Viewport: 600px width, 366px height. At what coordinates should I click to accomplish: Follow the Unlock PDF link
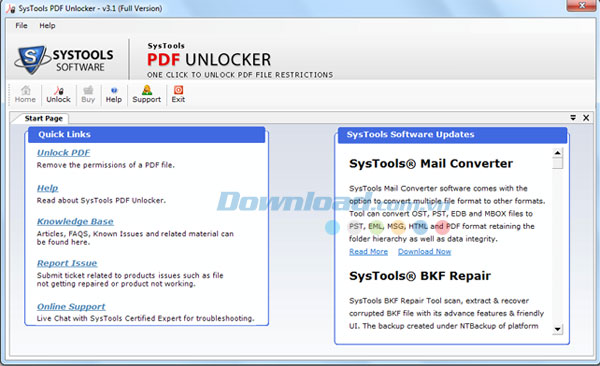(63, 152)
